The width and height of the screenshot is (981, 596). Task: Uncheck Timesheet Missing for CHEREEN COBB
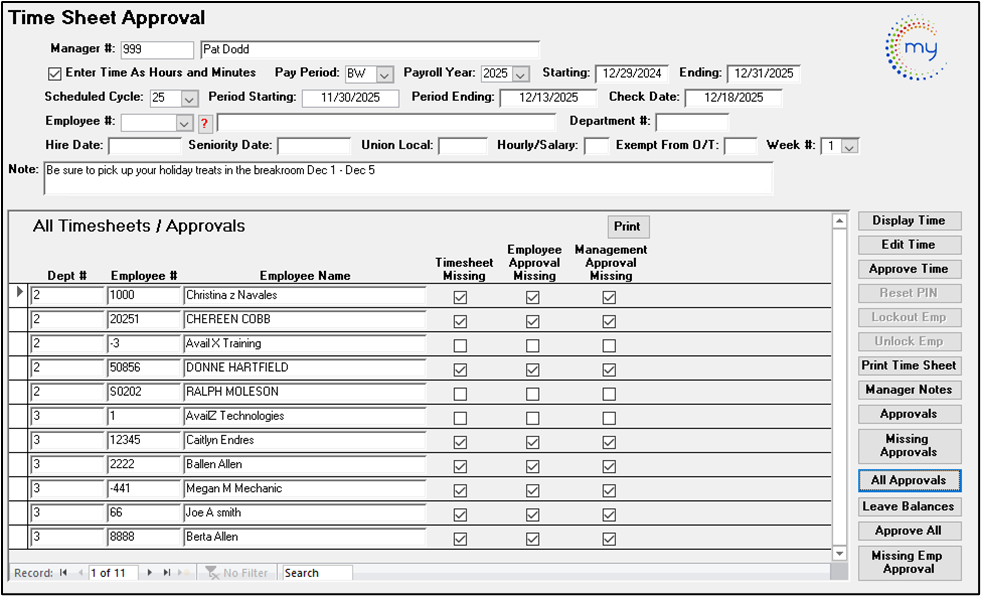tap(460, 321)
